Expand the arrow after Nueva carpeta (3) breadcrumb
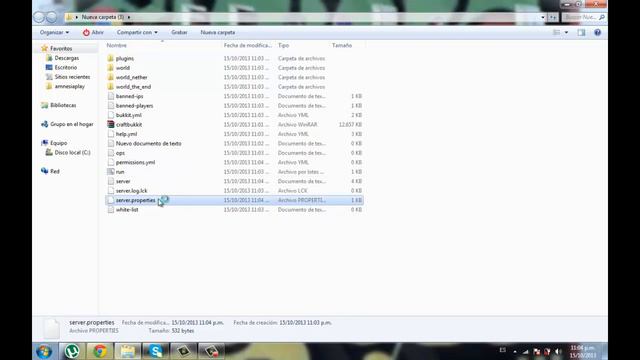The image size is (640, 360). (x=129, y=17)
